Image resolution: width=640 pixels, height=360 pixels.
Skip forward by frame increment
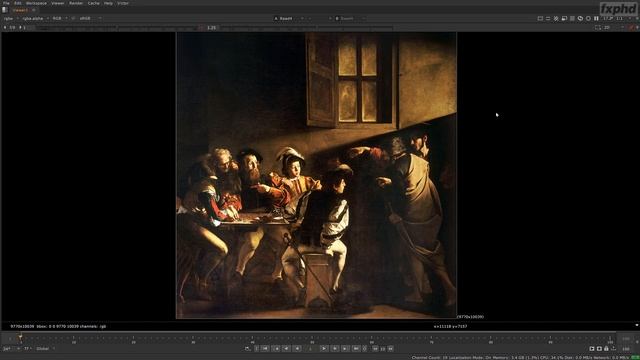click(x=391, y=349)
